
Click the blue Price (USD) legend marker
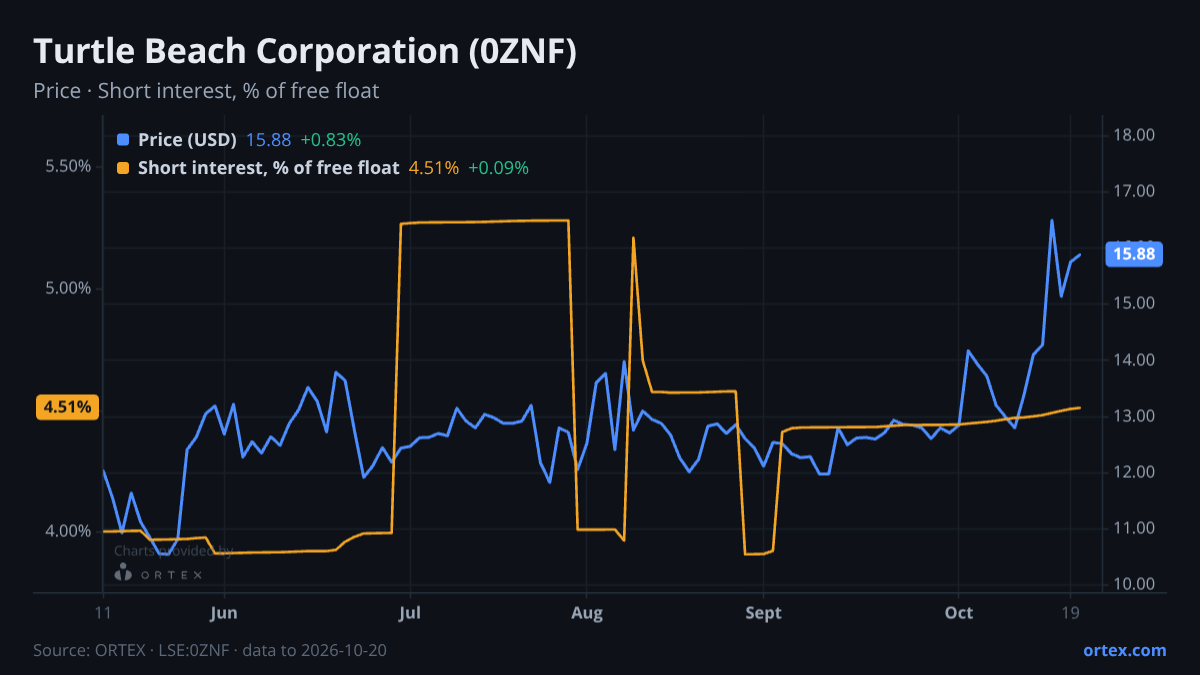tap(123, 140)
